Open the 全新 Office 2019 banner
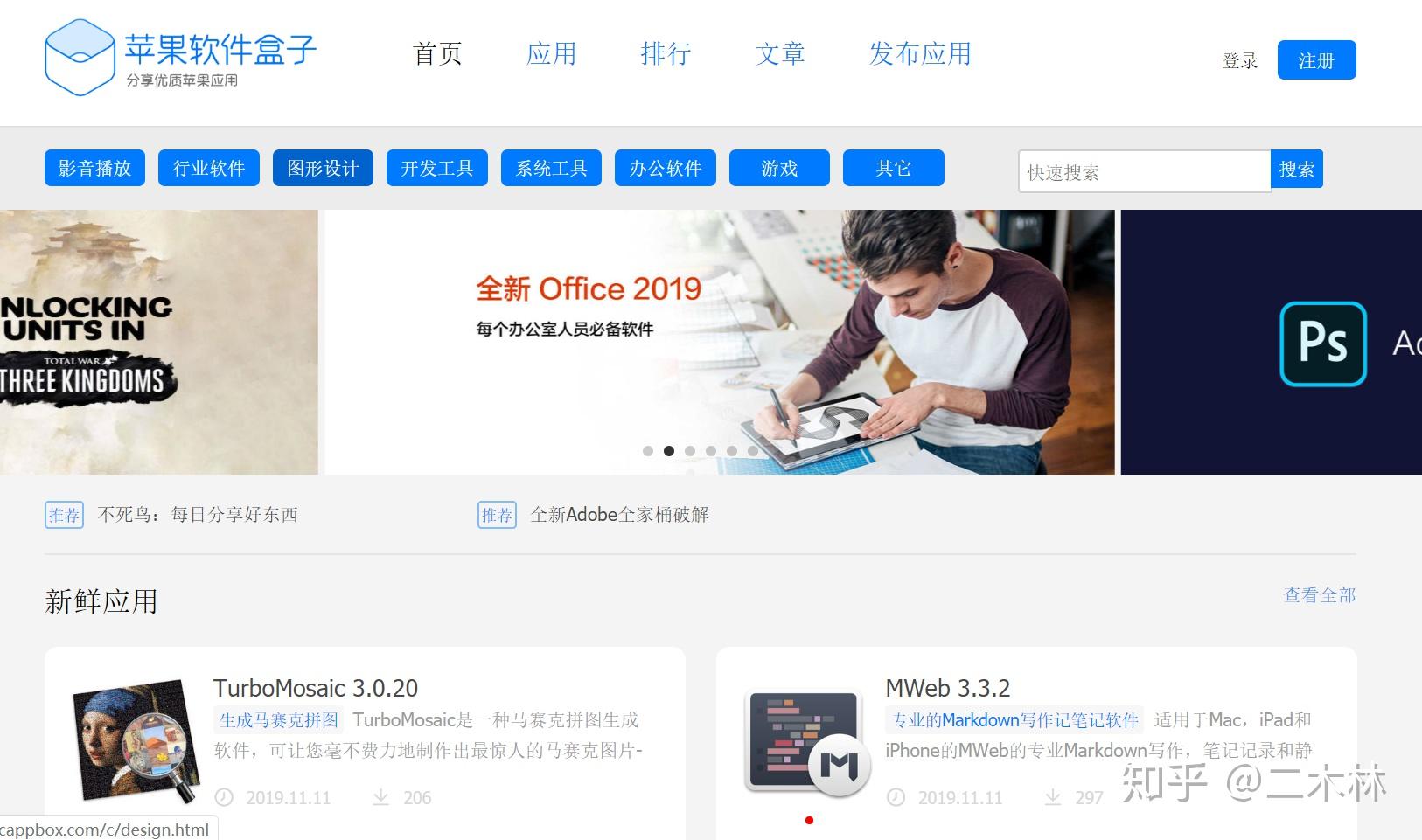The height and width of the screenshot is (840, 1422). click(x=720, y=342)
